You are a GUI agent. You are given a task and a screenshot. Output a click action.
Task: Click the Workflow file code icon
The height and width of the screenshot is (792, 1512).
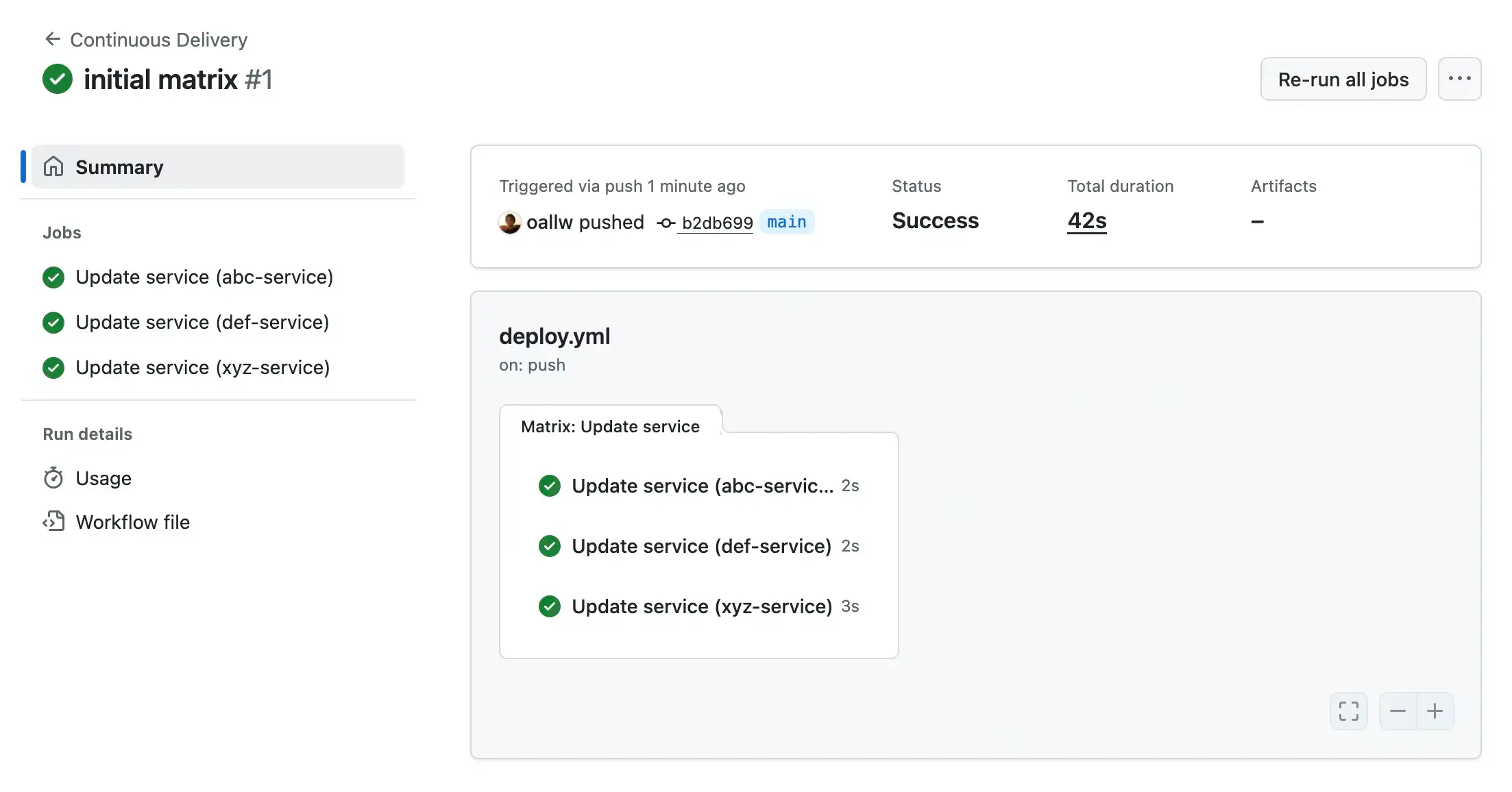click(x=53, y=522)
